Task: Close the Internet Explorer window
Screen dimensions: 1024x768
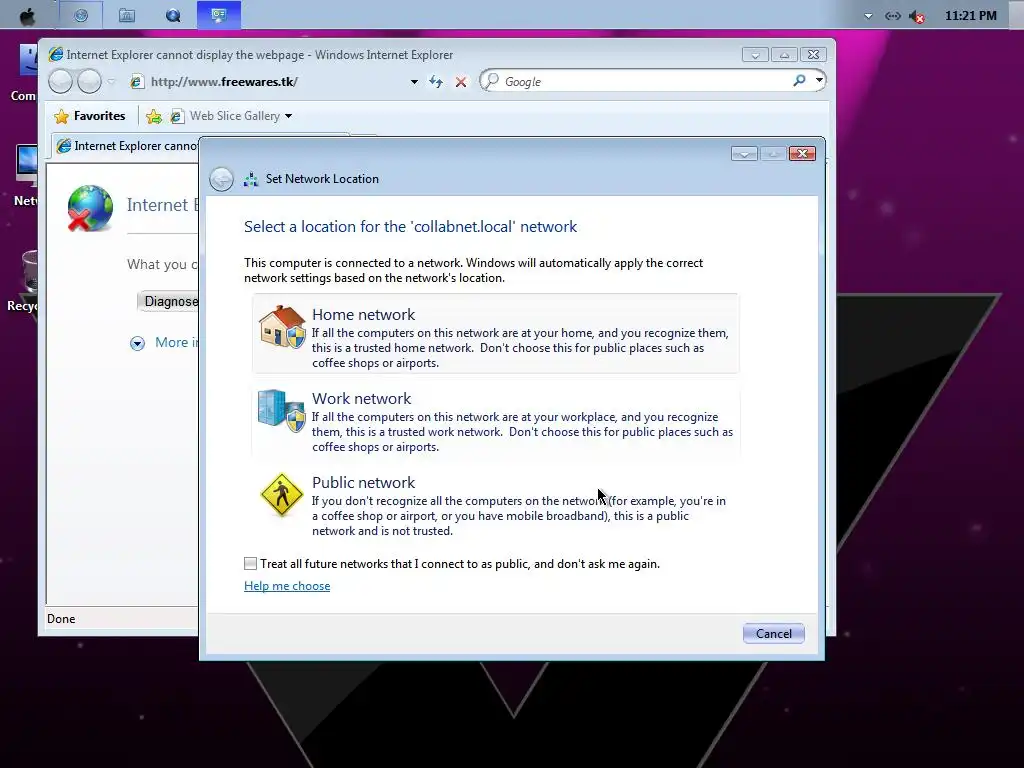Action: pyautogui.click(x=813, y=55)
